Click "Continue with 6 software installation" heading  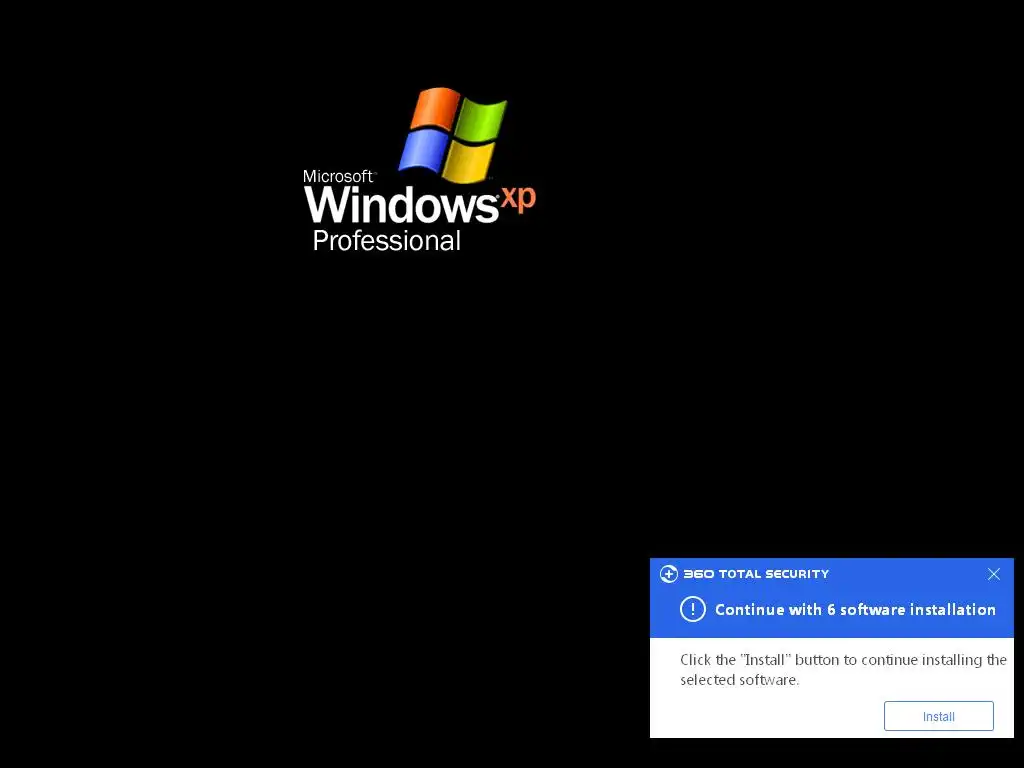[x=855, y=609]
